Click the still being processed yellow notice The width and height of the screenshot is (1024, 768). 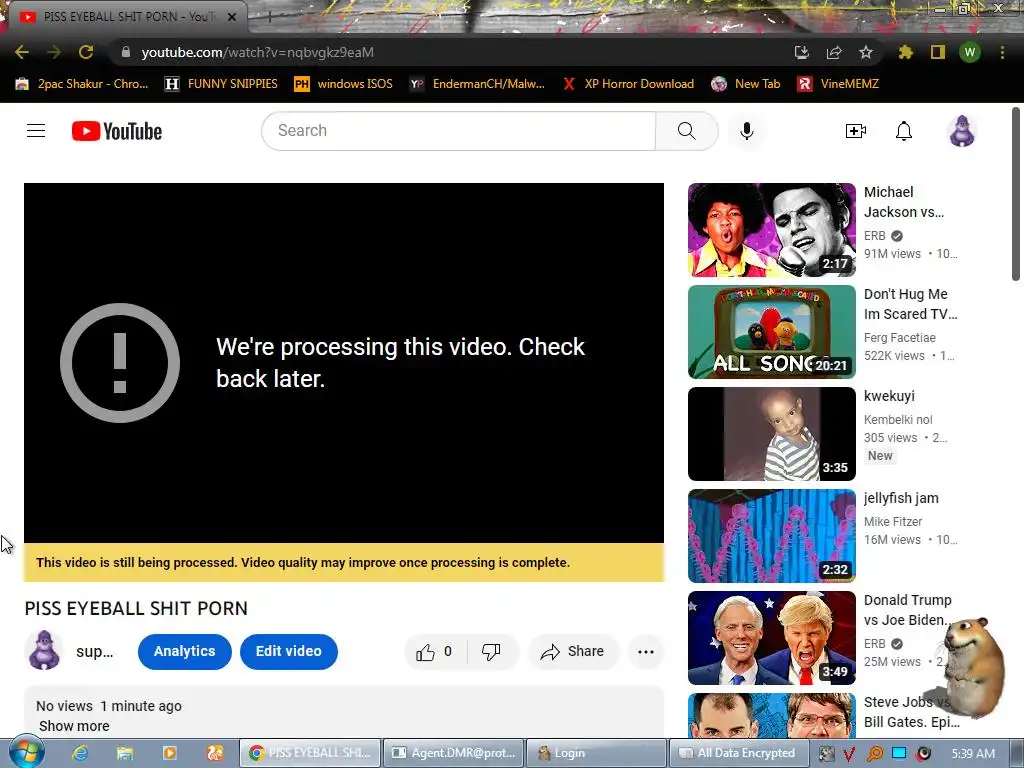(344, 562)
